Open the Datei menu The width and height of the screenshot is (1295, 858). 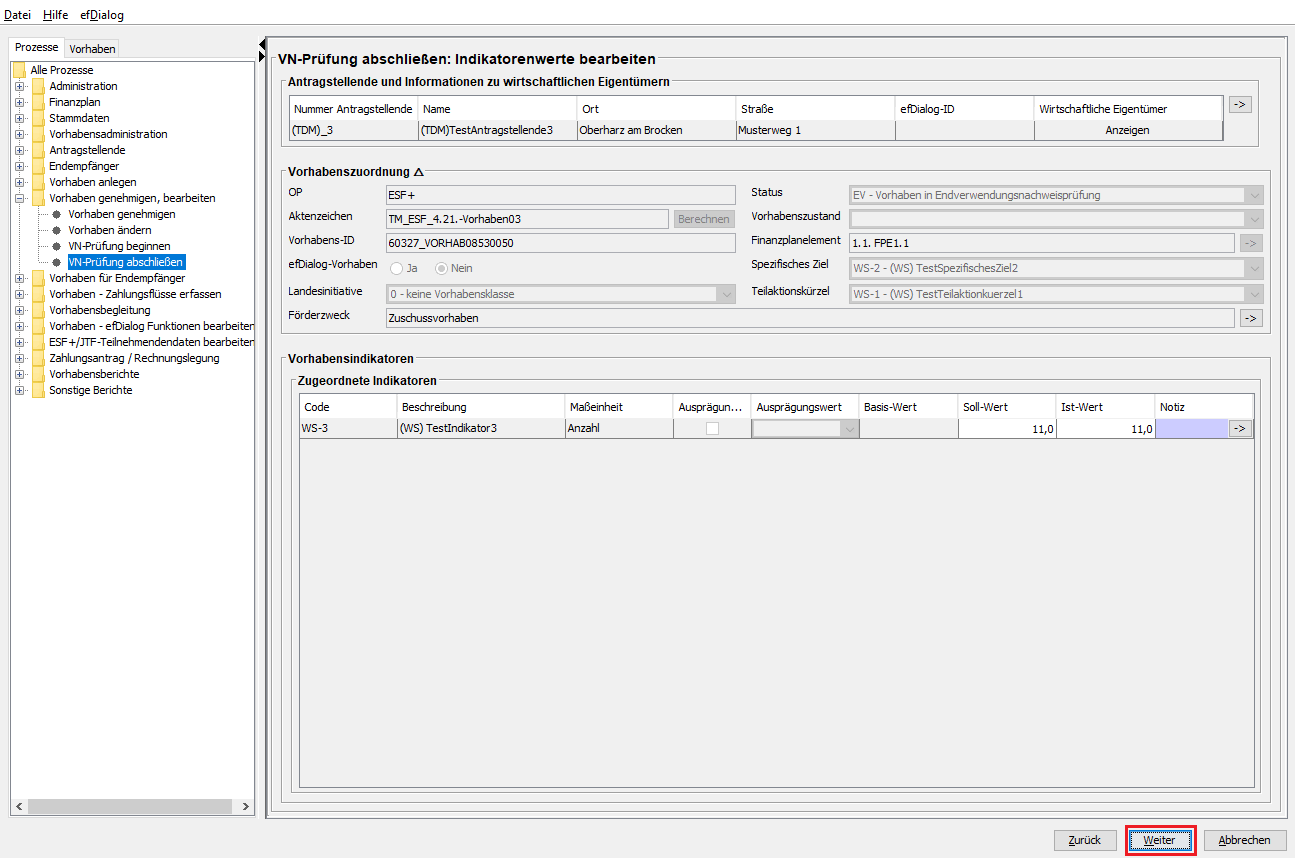pos(18,15)
